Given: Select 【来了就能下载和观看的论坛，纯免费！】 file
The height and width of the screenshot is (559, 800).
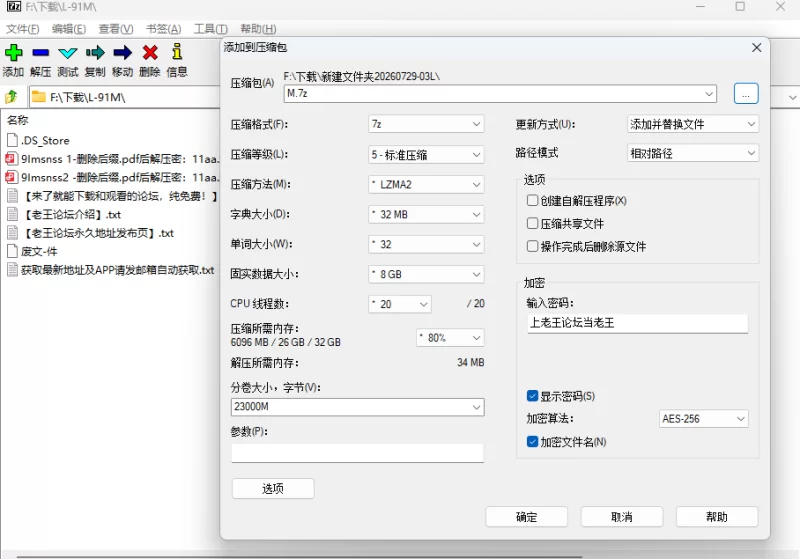Looking at the screenshot, I should pyautogui.click(x=113, y=196).
